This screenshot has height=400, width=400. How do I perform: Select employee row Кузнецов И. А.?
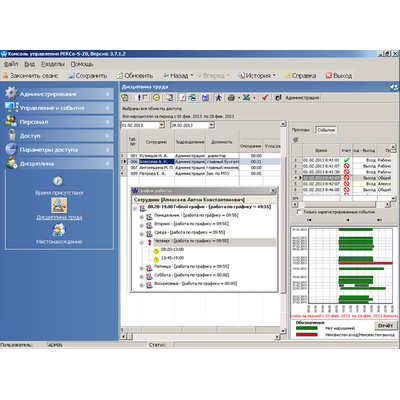point(200,156)
